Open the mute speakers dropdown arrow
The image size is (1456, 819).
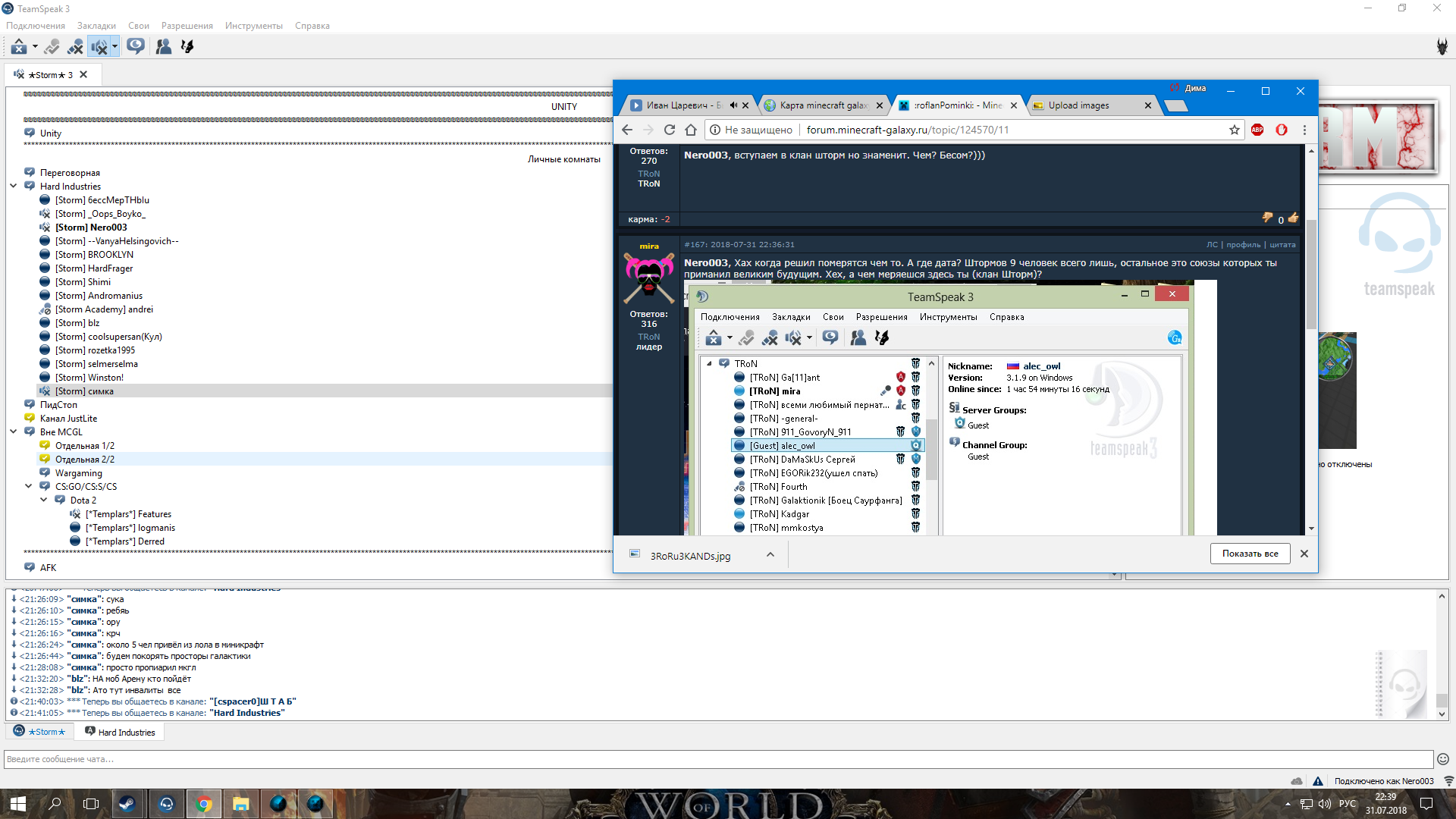click(115, 47)
